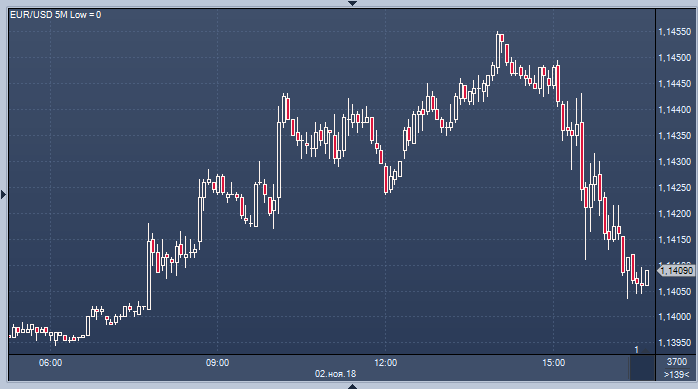Click the >139< visible bars value

[677, 374]
